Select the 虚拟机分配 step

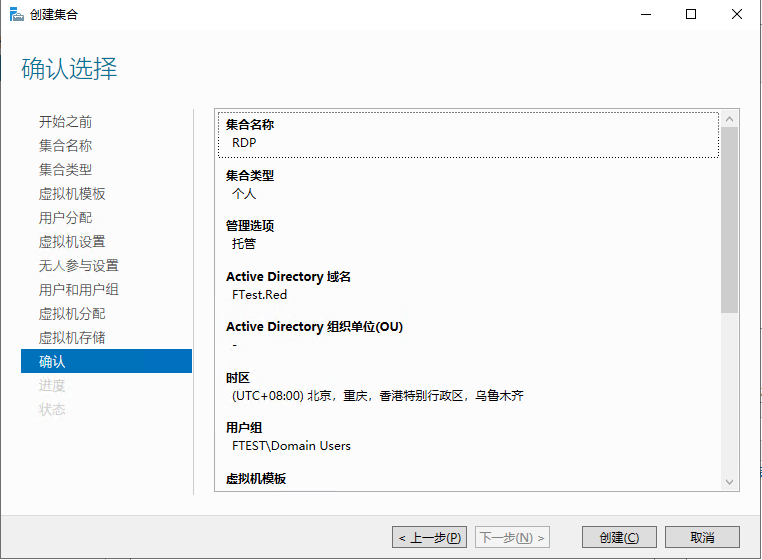click(72, 314)
